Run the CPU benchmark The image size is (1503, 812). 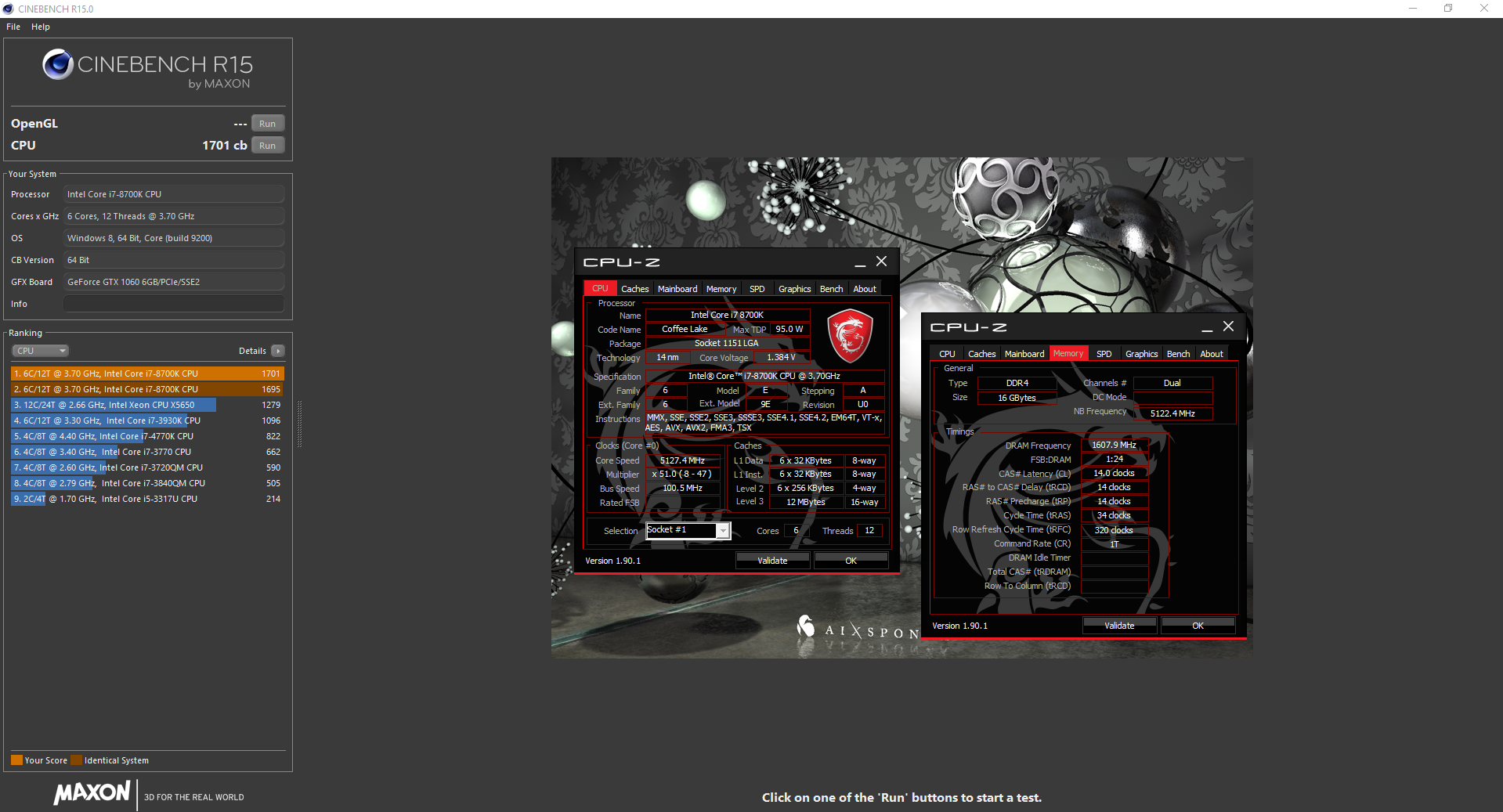[268, 146]
